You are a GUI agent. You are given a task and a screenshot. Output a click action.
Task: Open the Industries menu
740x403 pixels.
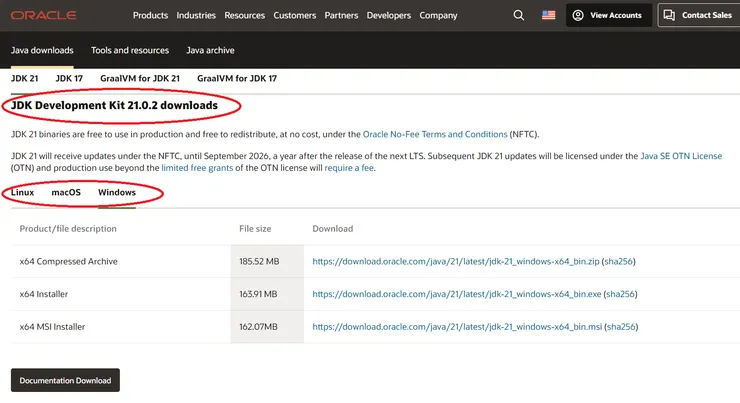196,16
